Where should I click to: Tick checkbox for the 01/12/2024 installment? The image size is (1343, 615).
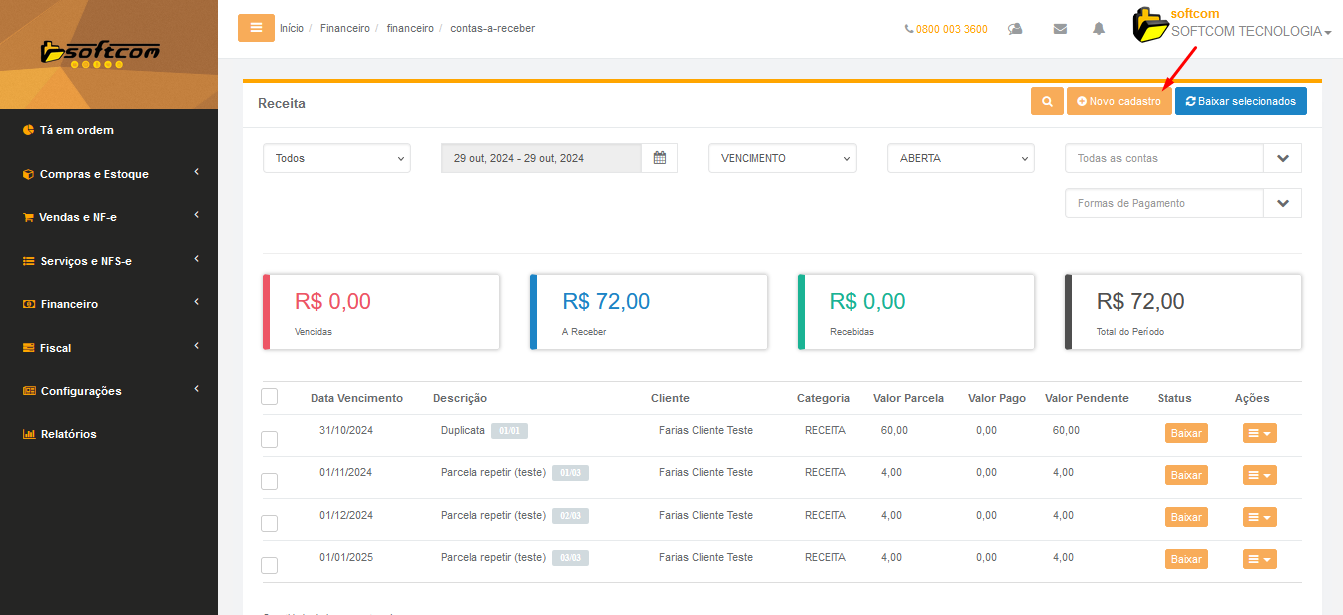point(269,523)
